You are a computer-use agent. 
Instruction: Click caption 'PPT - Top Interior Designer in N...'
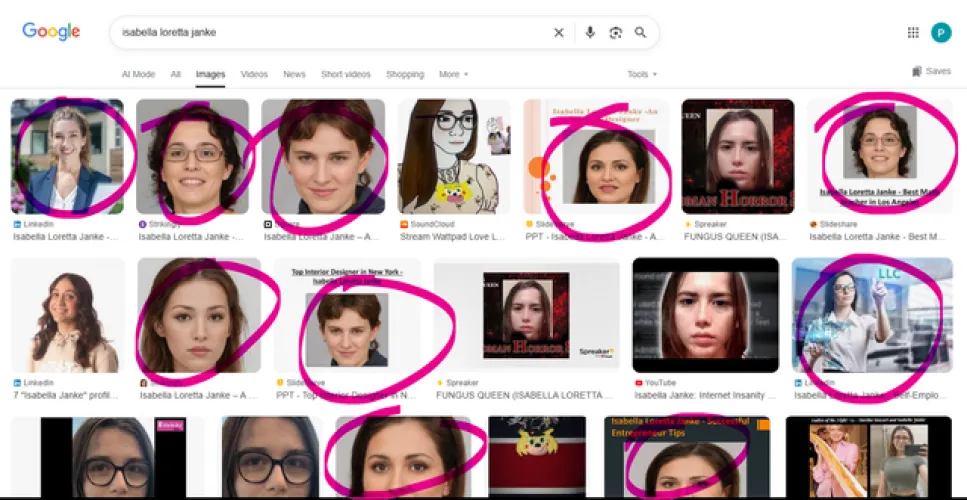click(x=347, y=395)
